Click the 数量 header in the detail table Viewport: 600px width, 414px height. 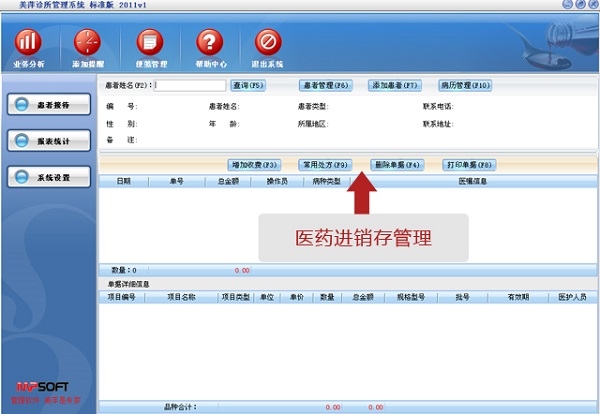[x=327, y=297]
